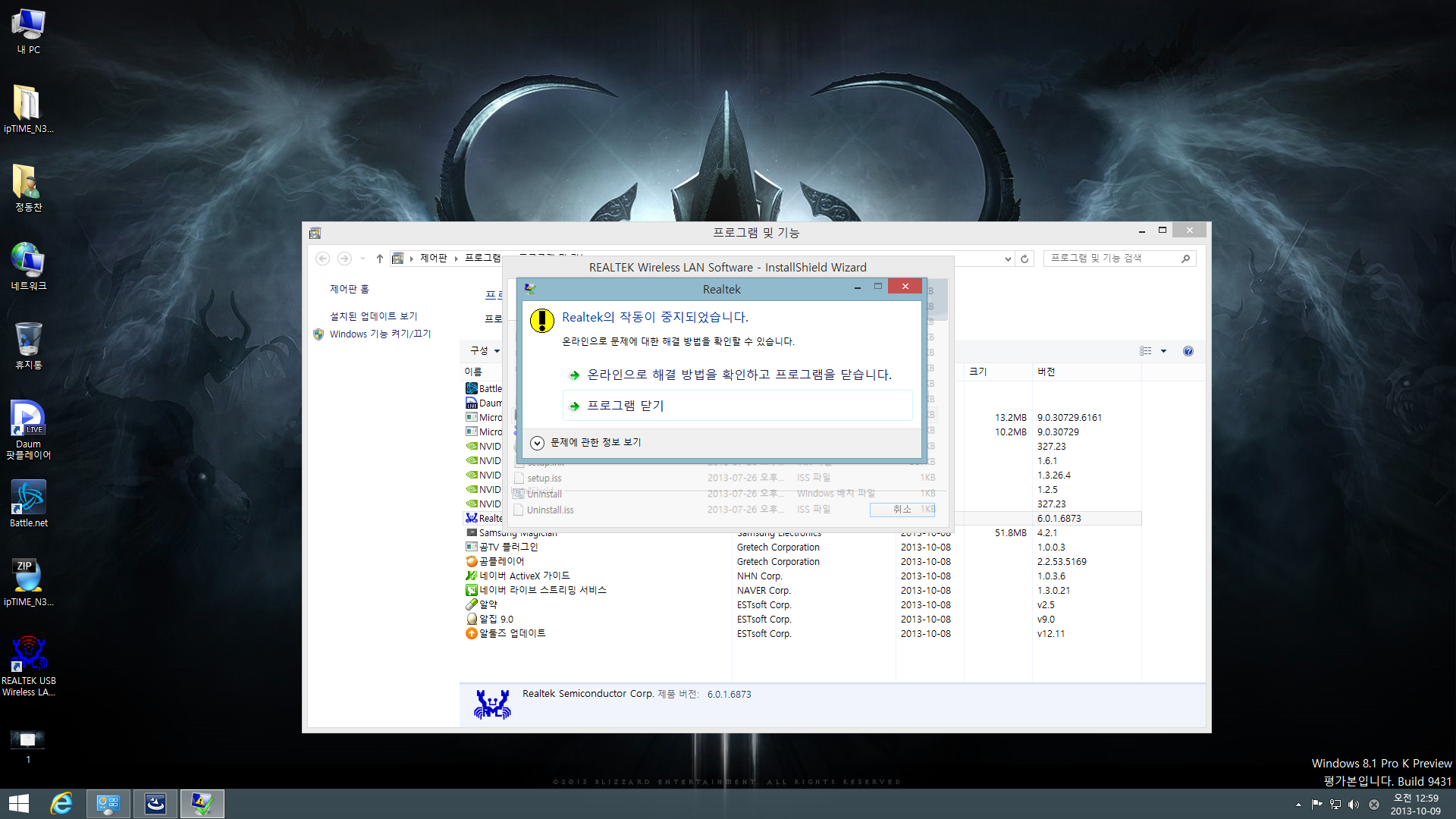The width and height of the screenshot is (1456, 819).
Task: Open the 구성 organize dropdown
Action: (x=485, y=350)
